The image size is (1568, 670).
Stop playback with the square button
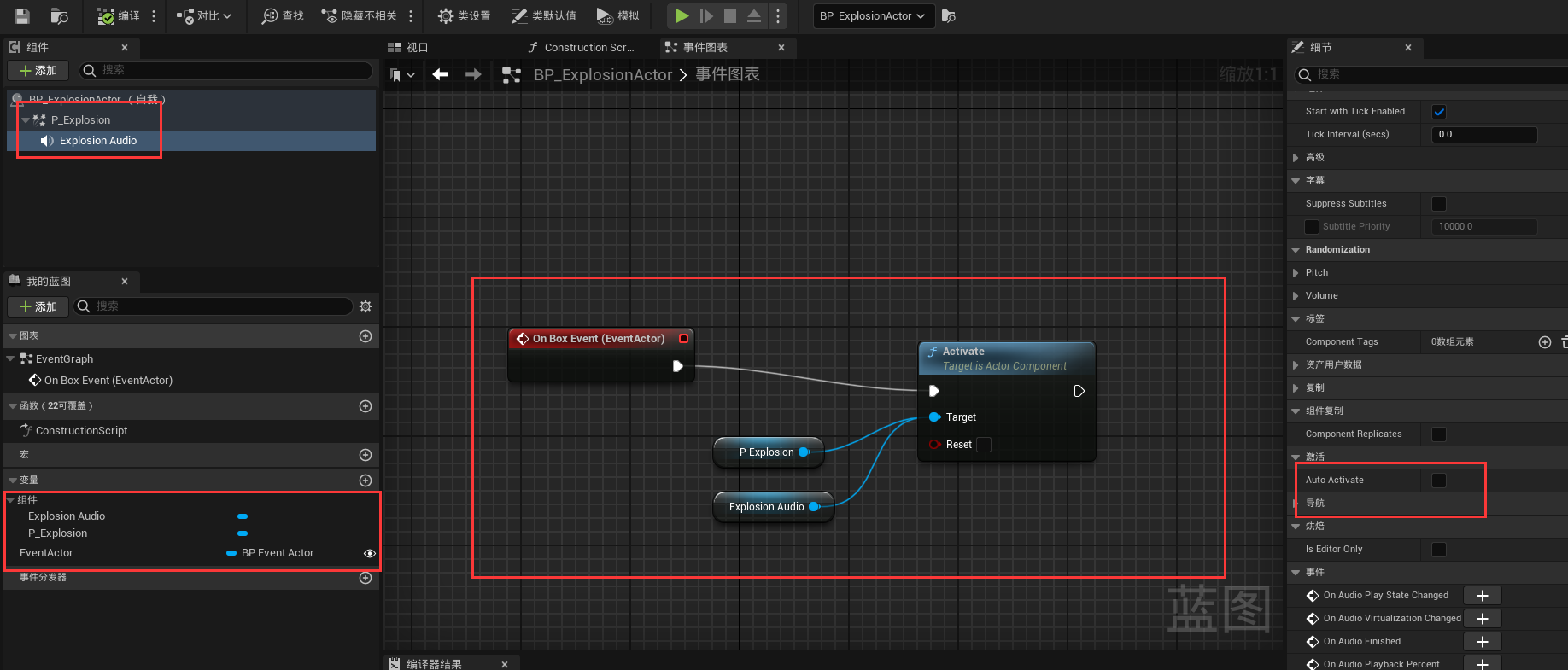(730, 15)
